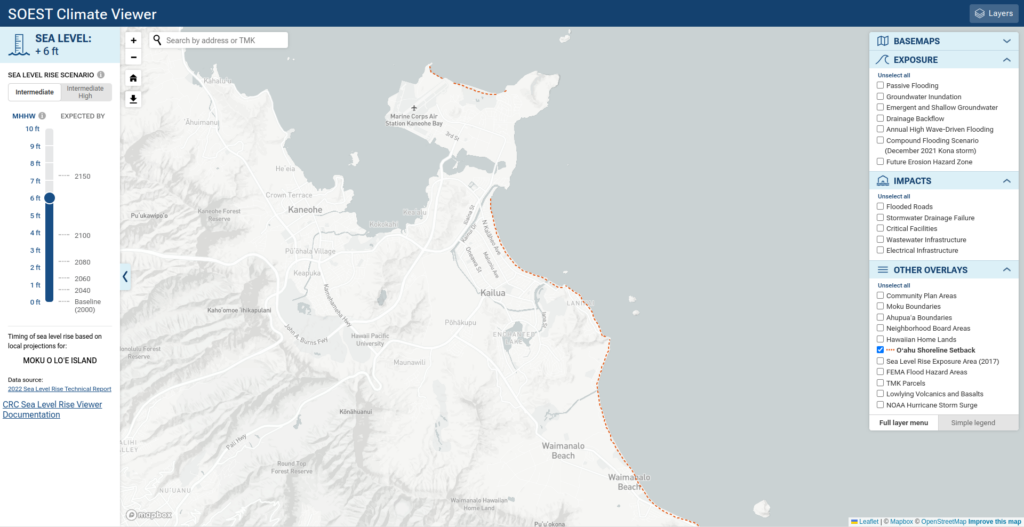The height and width of the screenshot is (527, 1024).
Task: Enable Future Erosion Hazard Zone
Action: click(880, 161)
